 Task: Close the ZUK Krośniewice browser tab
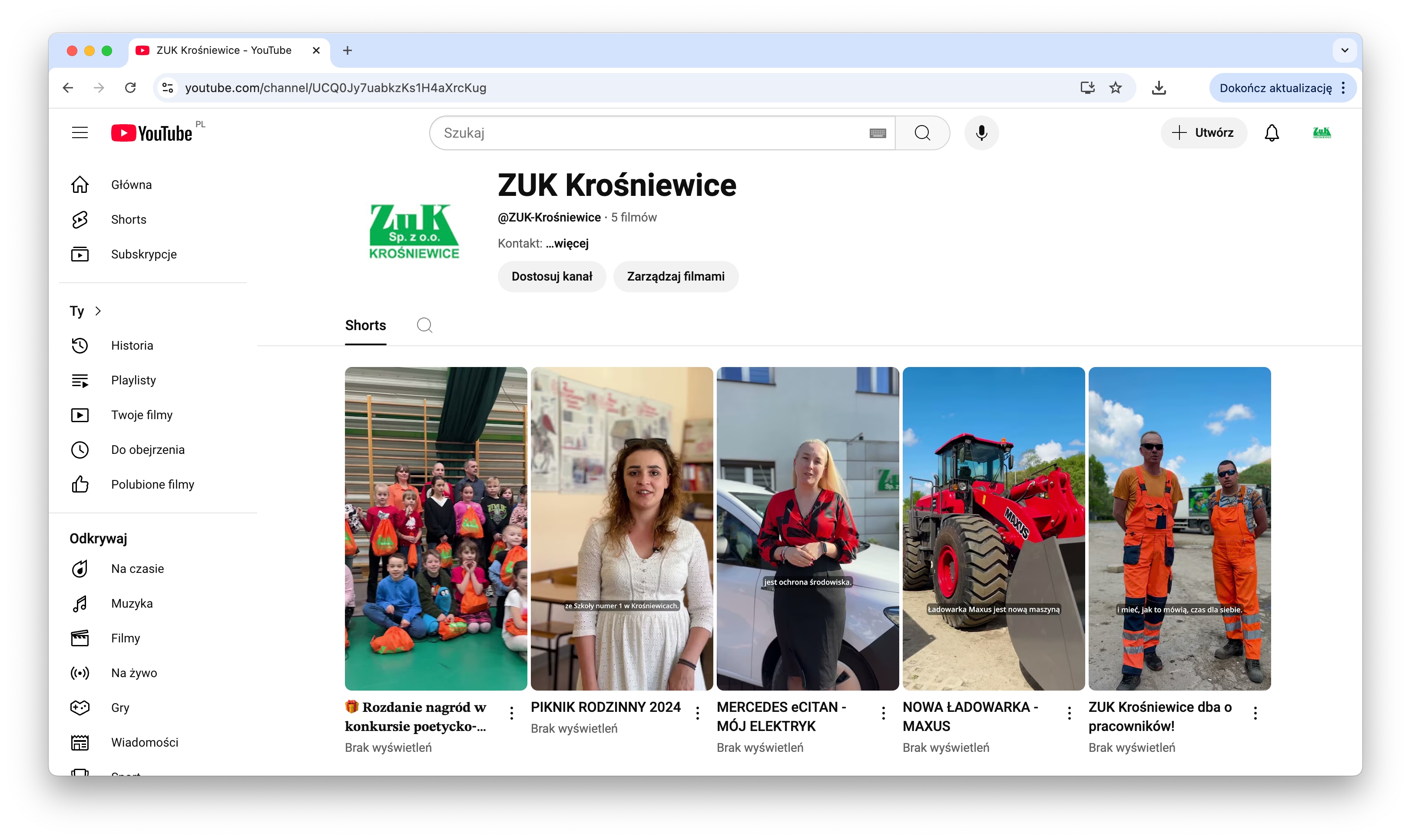pyautogui.click(x=316, y=50)
